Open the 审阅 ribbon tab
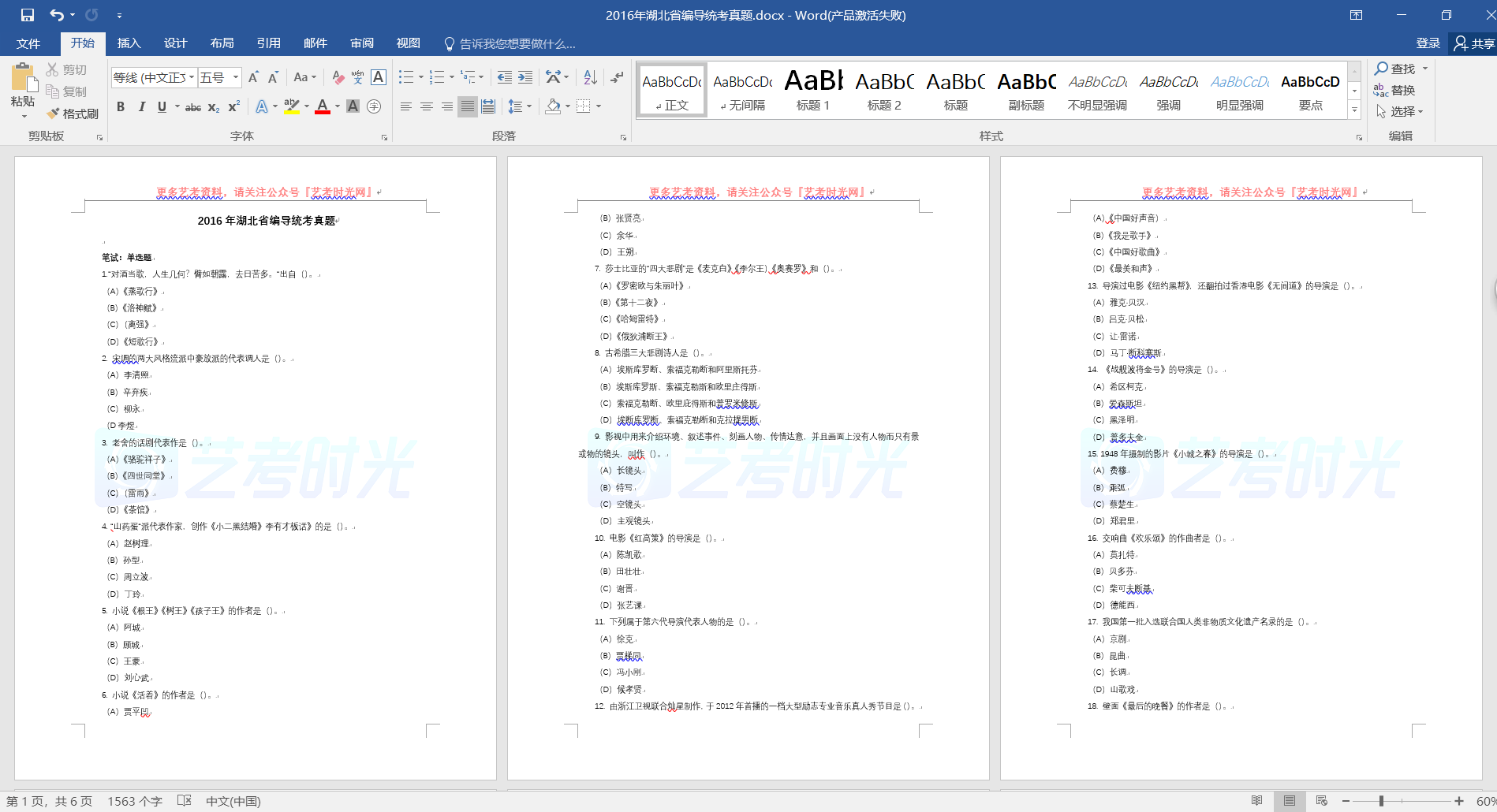Image resolution: width=1497 pixels, height=812 pixels. coord(362,43)
